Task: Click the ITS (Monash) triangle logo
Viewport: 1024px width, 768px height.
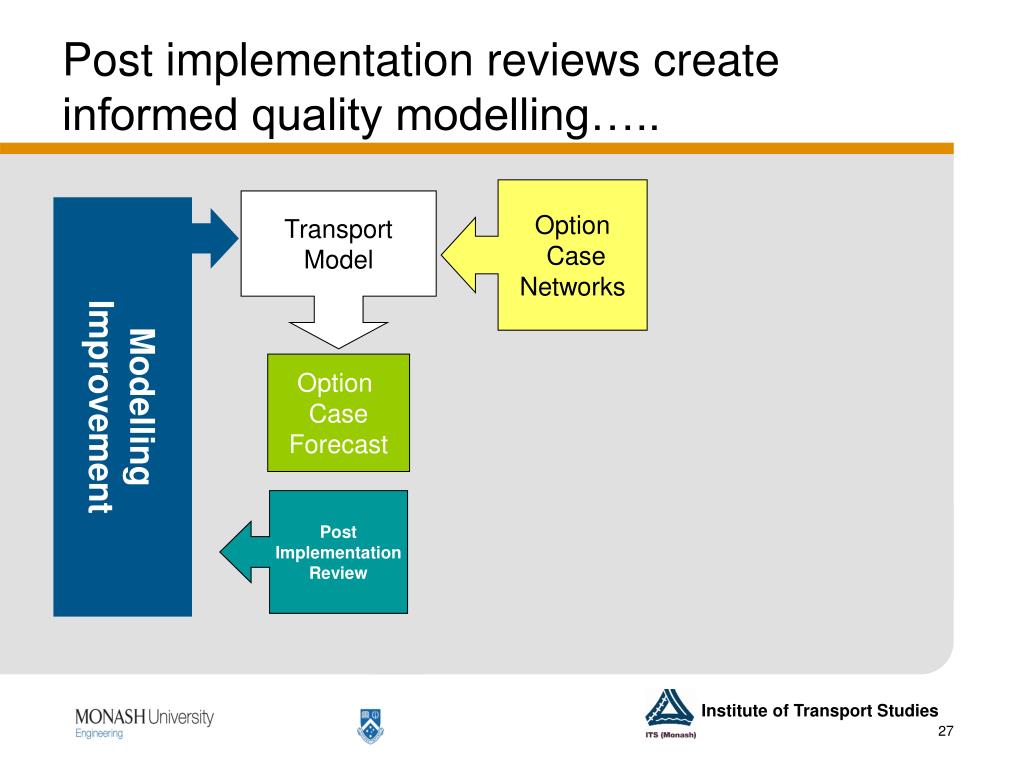Action: click(669, 713)
